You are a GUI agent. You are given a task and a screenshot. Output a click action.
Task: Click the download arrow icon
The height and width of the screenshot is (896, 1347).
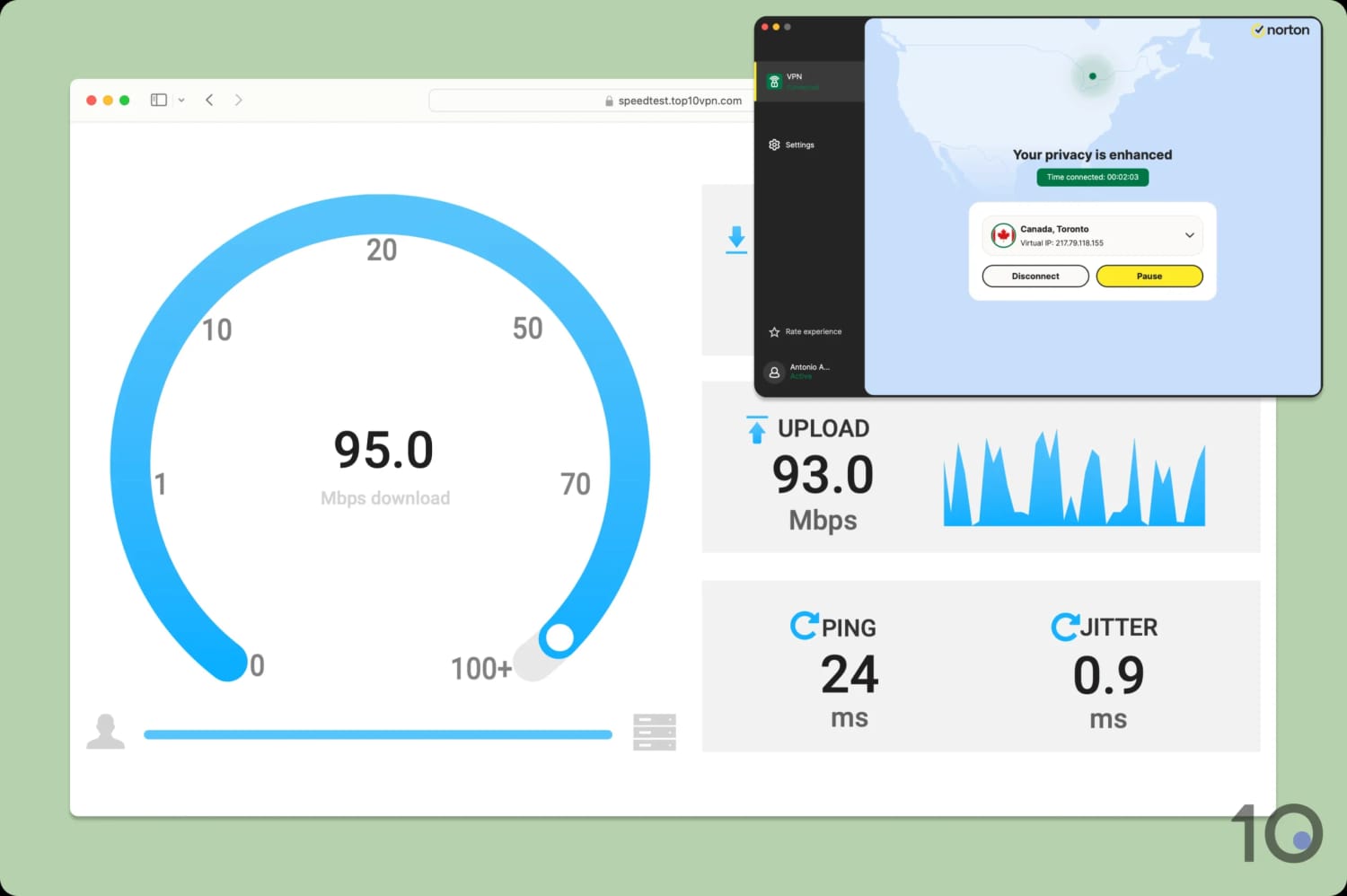736,240
